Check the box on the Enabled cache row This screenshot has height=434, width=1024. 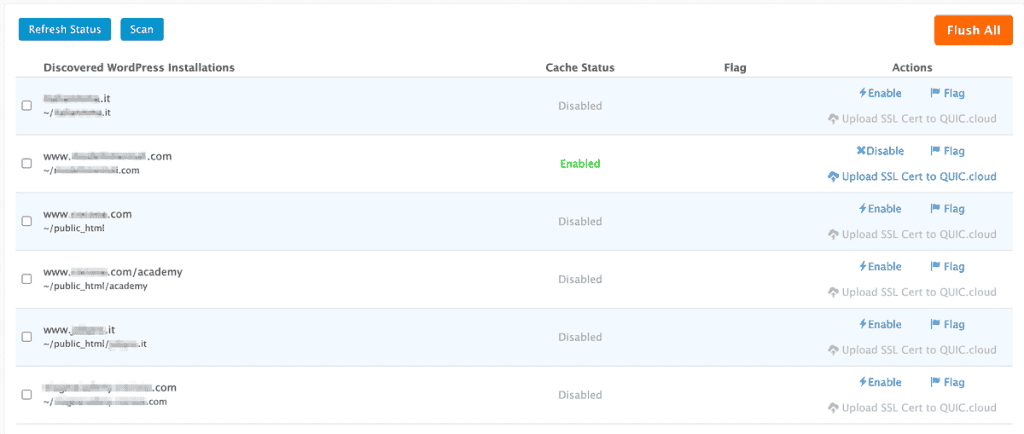click(x=27, y=163)
